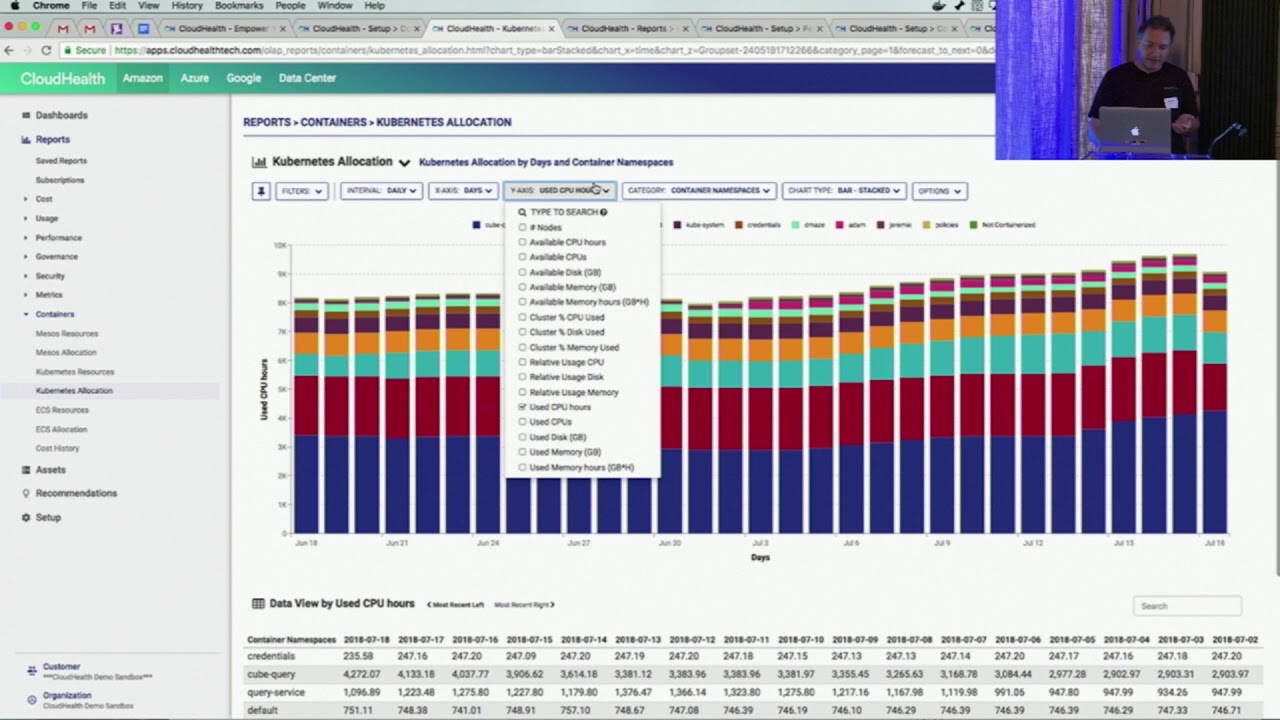Expand the Performance sidebar section
This screenshot has width=1280, height=720.
26,238
